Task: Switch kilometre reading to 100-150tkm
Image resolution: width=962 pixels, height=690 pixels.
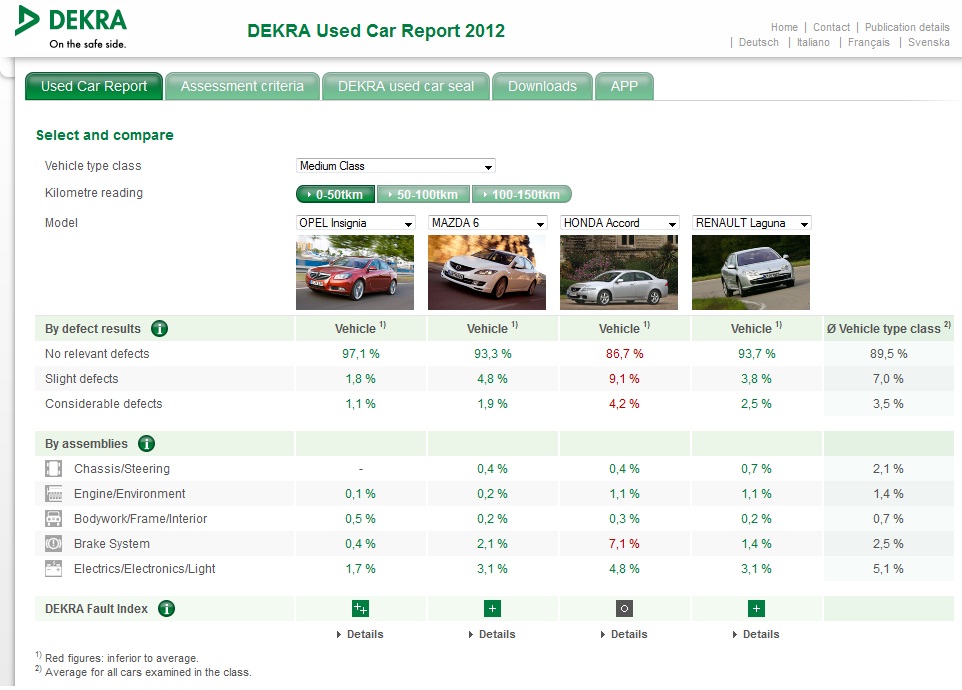Action: click(521, 194)
